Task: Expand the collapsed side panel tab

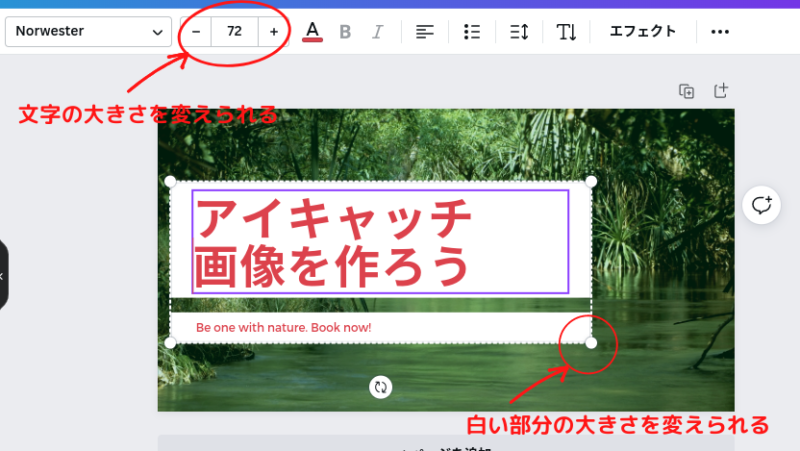Action: click(3, 275)
